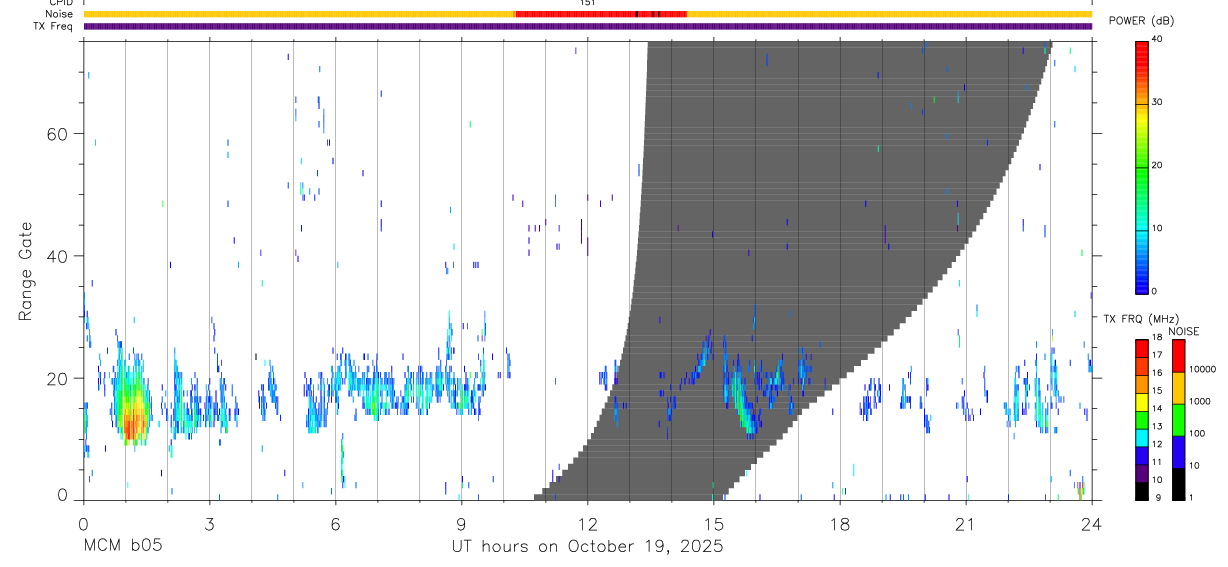Click the 10000 label on NOISE scale
The image size is (1228, 567).
pos(1203,369)
